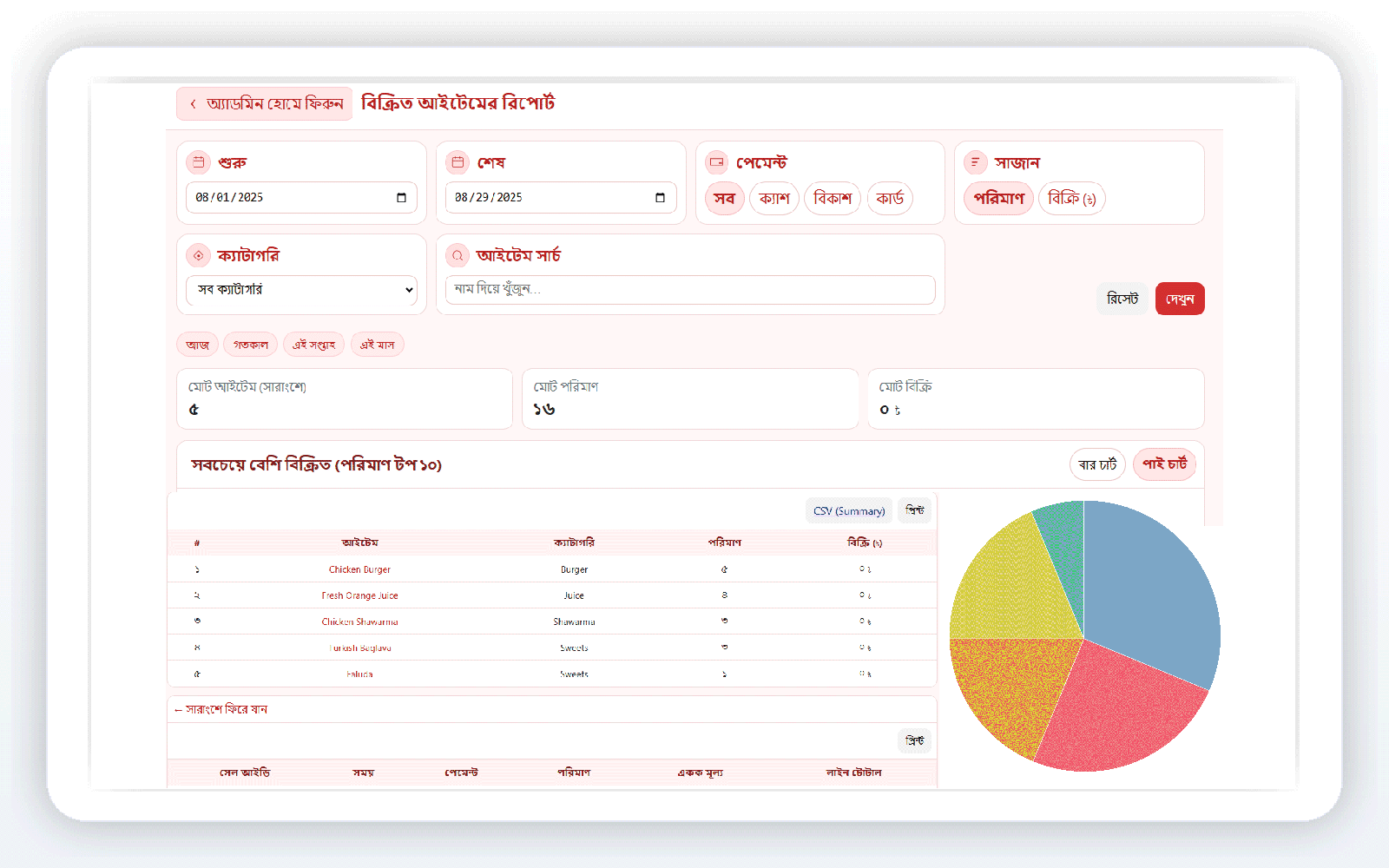
Task: Click the calendar icon beside শুরু label
Action: click(198, 162)
